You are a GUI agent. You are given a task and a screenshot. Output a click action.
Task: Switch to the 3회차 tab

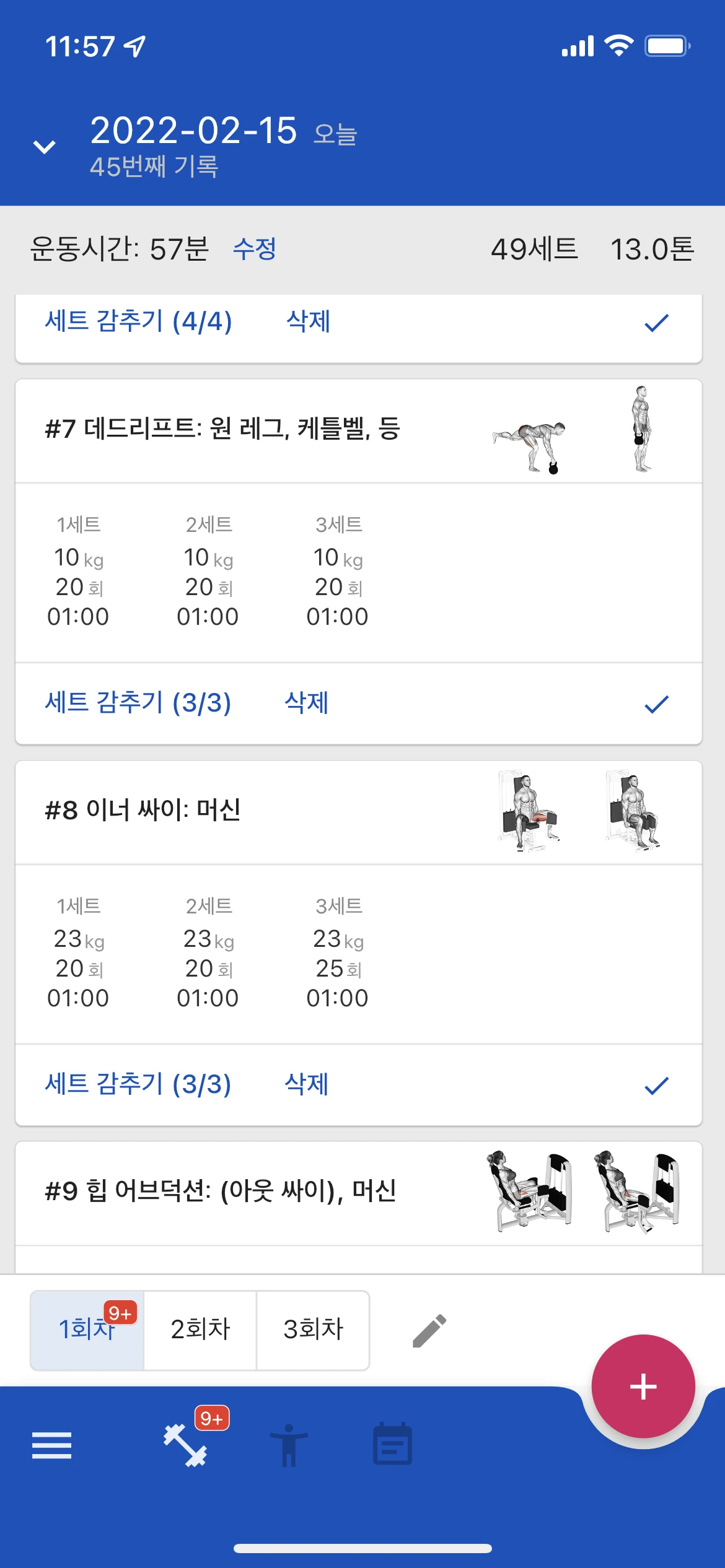[313, 1330]
